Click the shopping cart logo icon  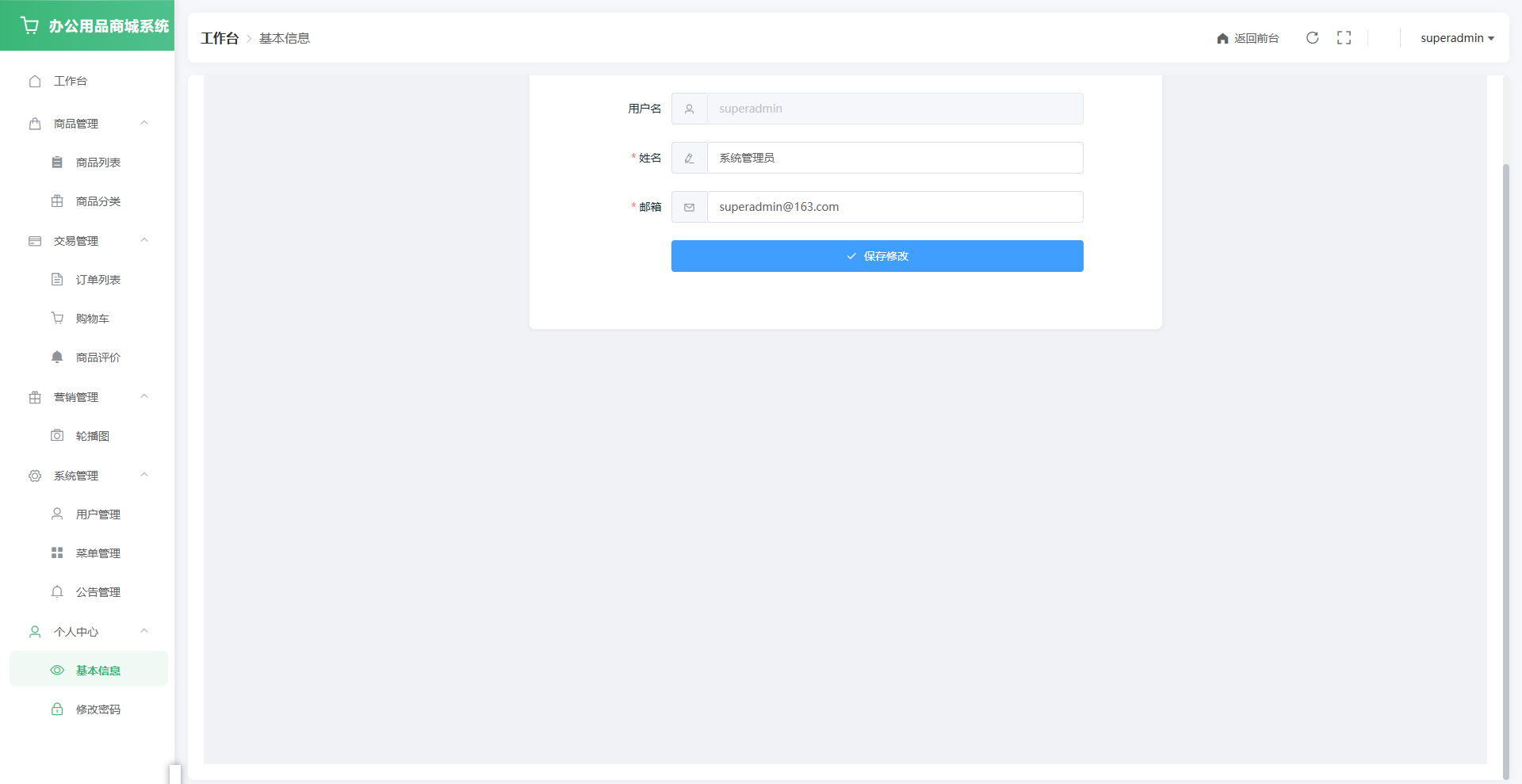(x=30, y=25)
